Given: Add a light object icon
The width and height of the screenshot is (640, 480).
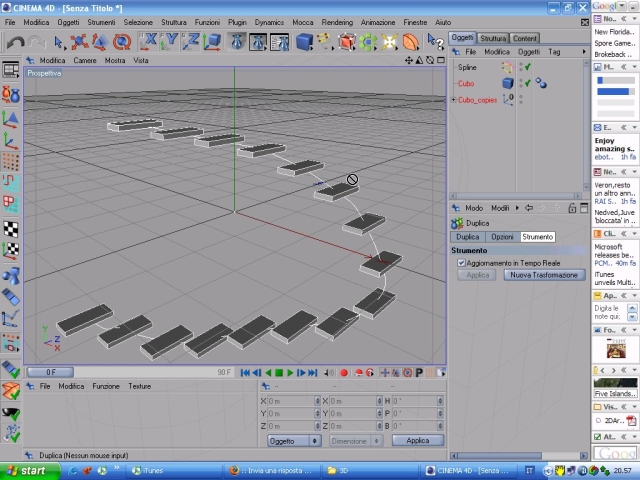Looking at the screenshot, I should point(389,42).
